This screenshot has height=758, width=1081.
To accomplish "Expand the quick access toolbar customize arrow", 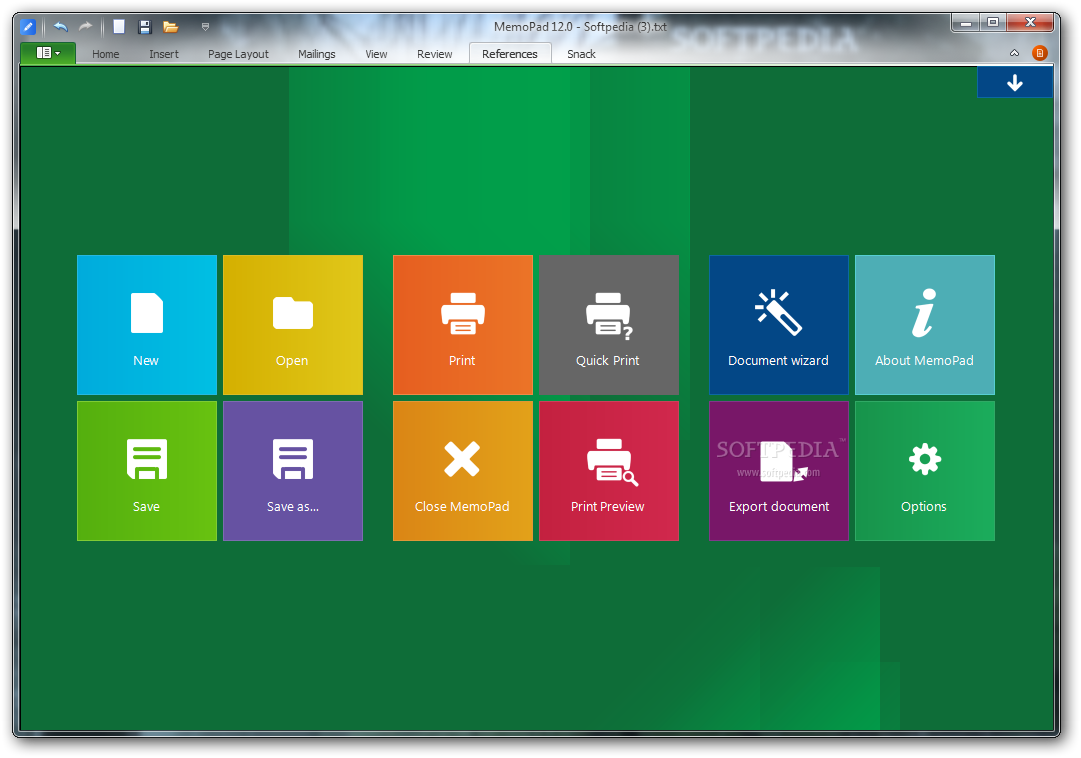I will [x=205, y=27].
